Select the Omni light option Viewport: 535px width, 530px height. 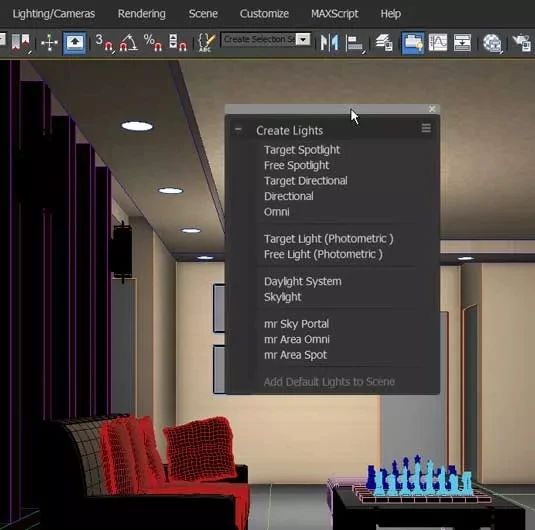click(276, 212)
